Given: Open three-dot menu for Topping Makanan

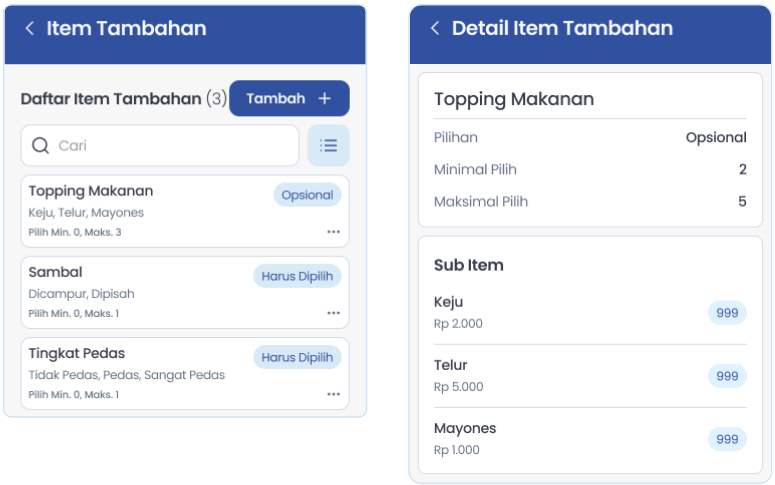Looking at the screenshot, I should click(334, 232).
